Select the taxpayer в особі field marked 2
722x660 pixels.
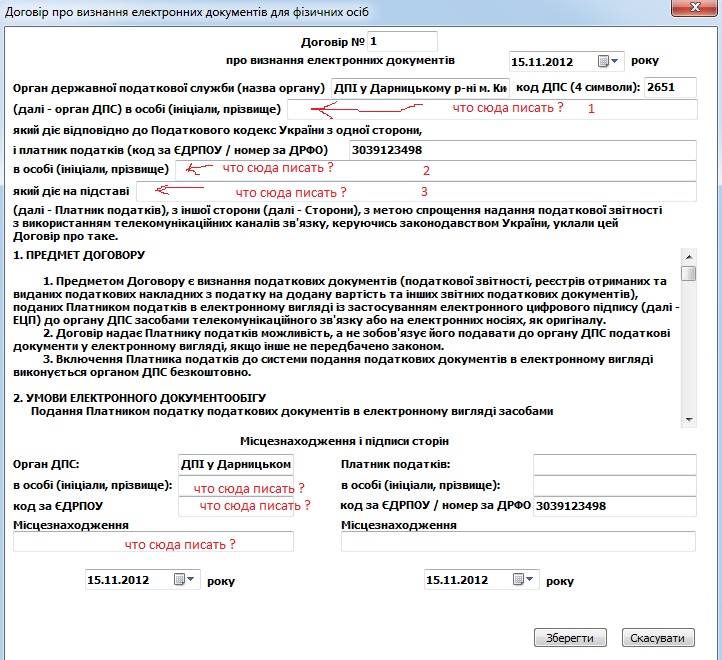[434, 170]
